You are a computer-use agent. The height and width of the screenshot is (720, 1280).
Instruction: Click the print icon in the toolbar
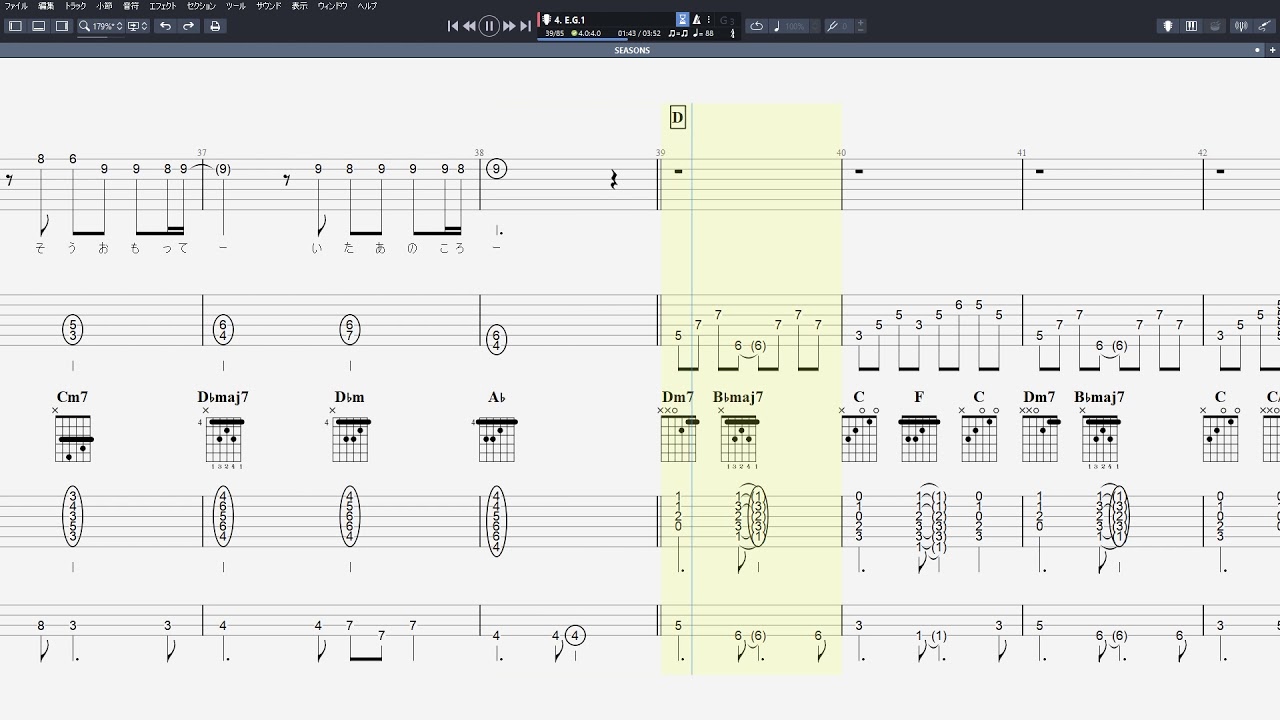coord(214,26)
